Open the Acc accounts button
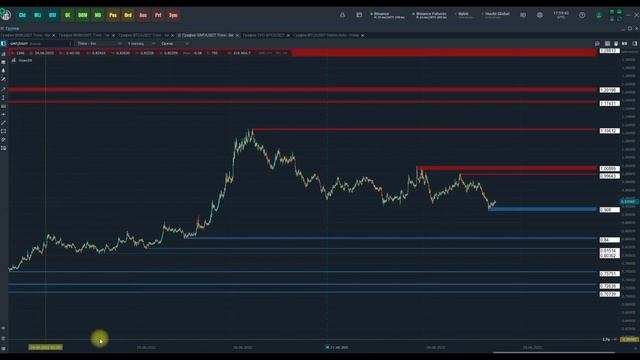640x360 pixels. (143, 15)
